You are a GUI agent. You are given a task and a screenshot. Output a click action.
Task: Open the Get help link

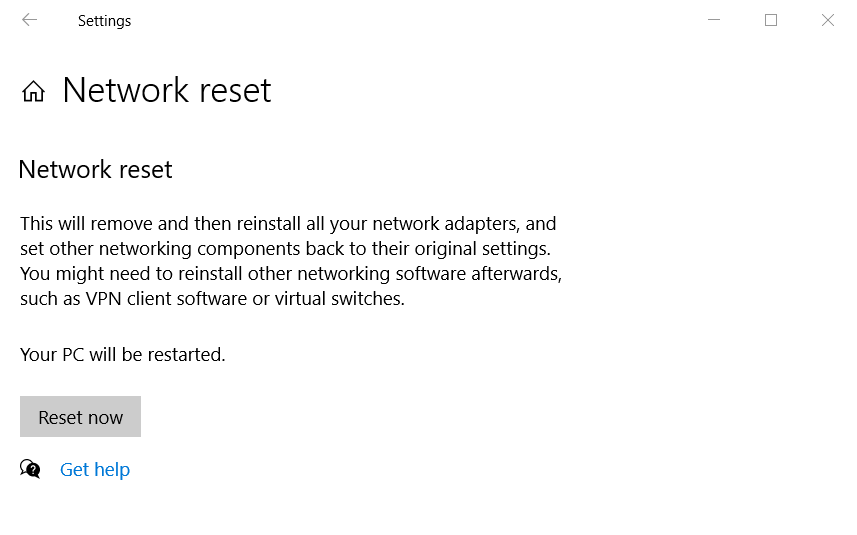pos(95,469)
